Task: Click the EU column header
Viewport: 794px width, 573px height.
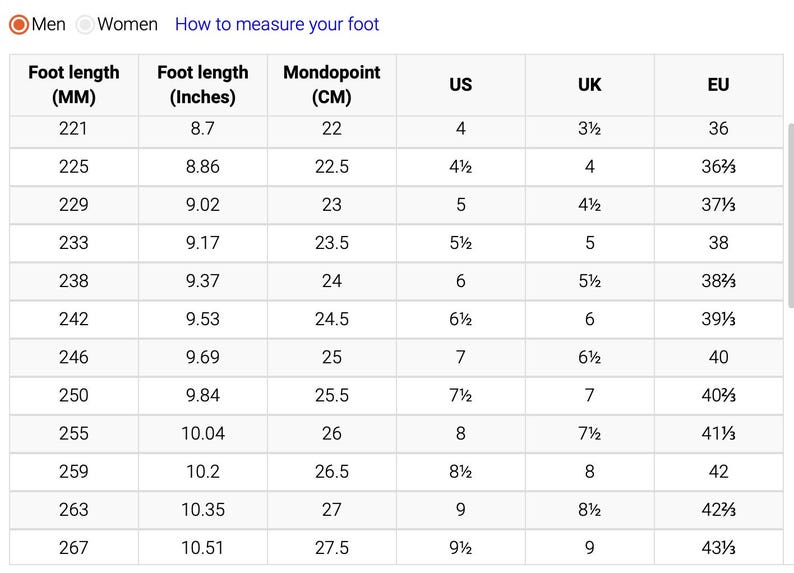Action: (718, 85)
